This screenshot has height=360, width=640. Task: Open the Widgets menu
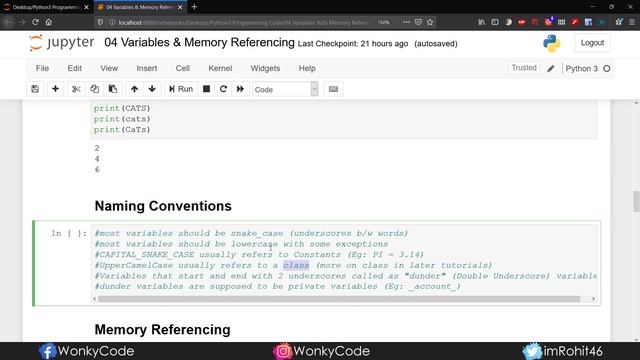(x=265, y=68)
